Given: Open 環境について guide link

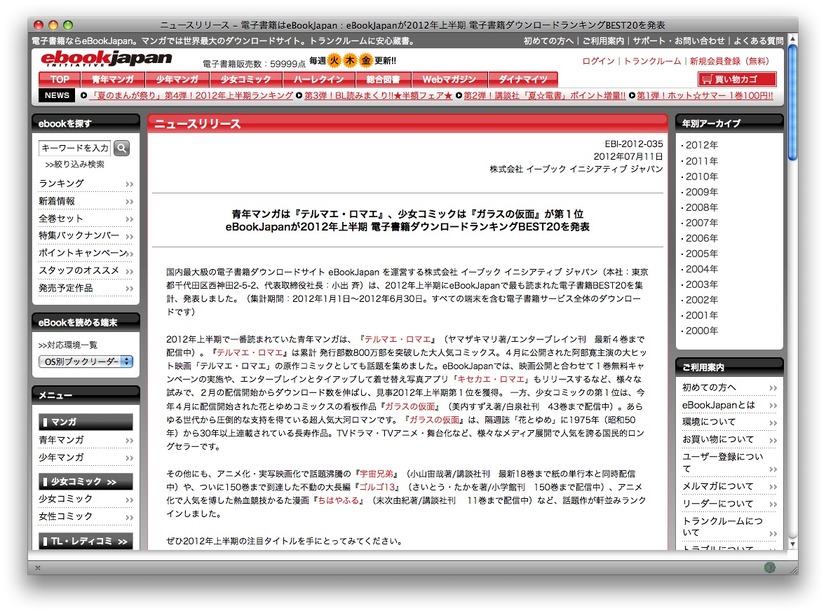Looking at the screenshot, I should (729, 422).
